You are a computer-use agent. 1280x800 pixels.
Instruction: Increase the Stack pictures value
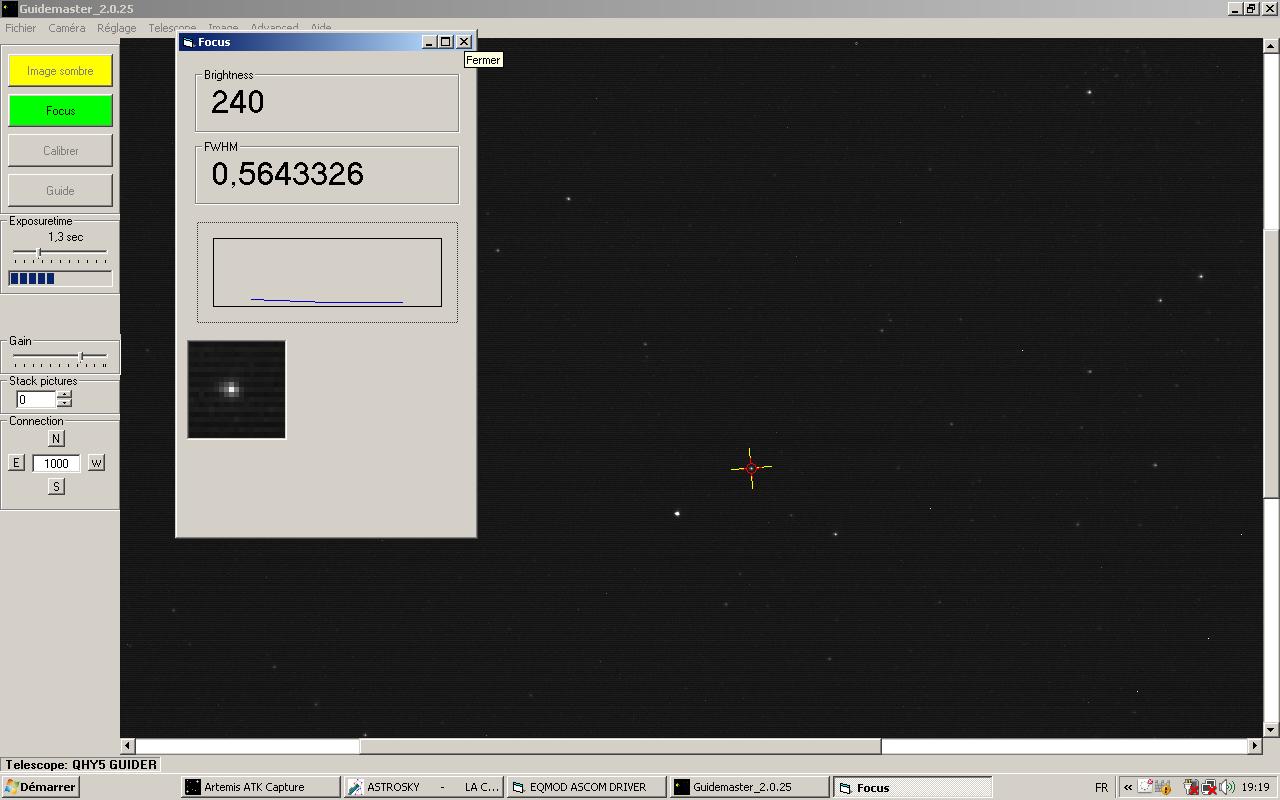click(x=64, y=395)
